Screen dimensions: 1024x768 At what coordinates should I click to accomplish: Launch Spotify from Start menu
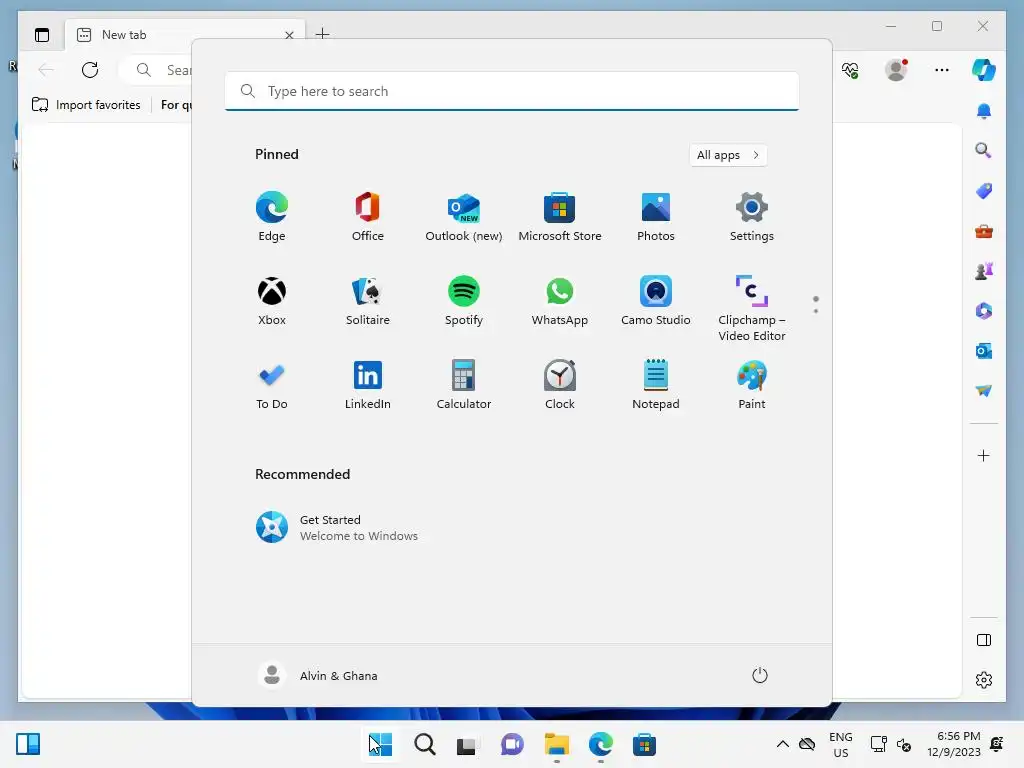point(464,301)
